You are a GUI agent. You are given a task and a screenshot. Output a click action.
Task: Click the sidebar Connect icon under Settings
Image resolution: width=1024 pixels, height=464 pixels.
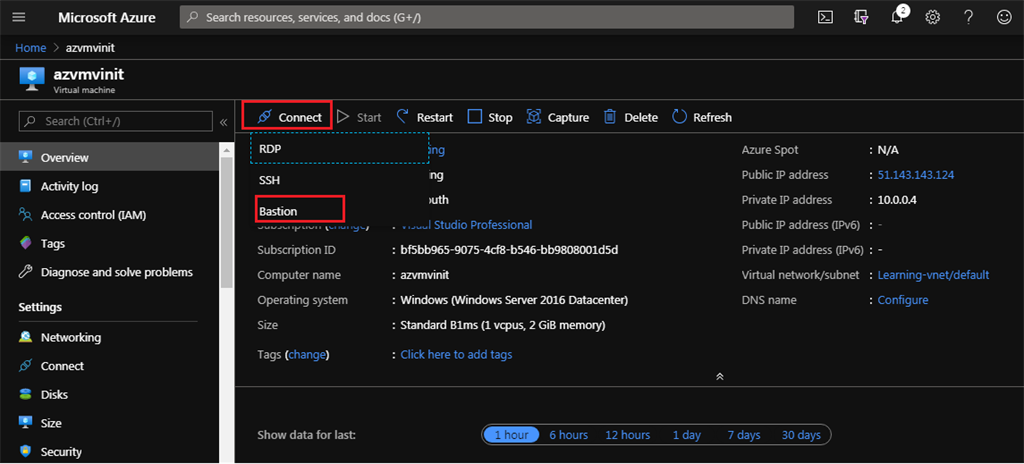point(25,366)
